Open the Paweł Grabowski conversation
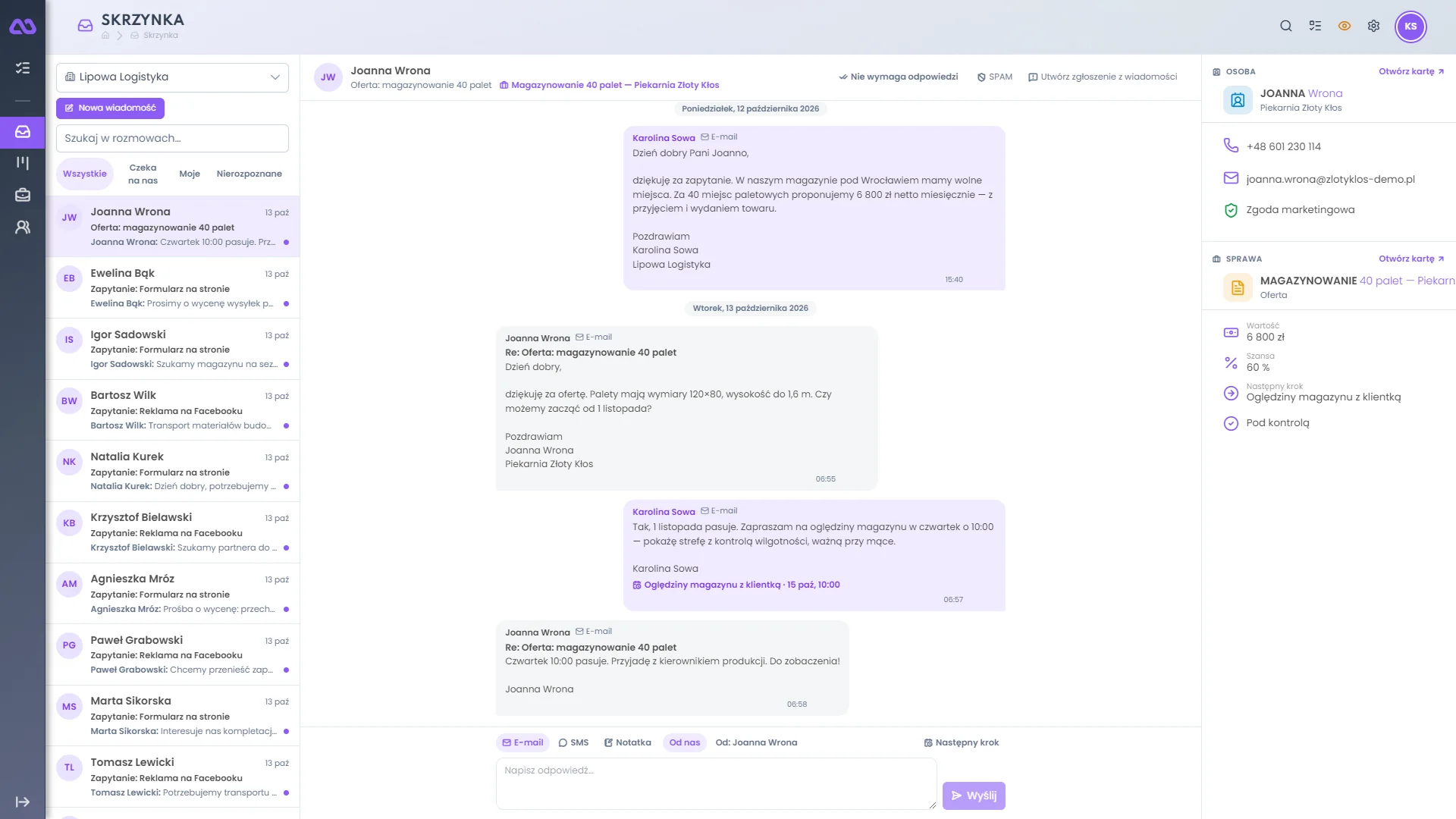The height and width of the screenshot is (819, 1456). (173, 654)
